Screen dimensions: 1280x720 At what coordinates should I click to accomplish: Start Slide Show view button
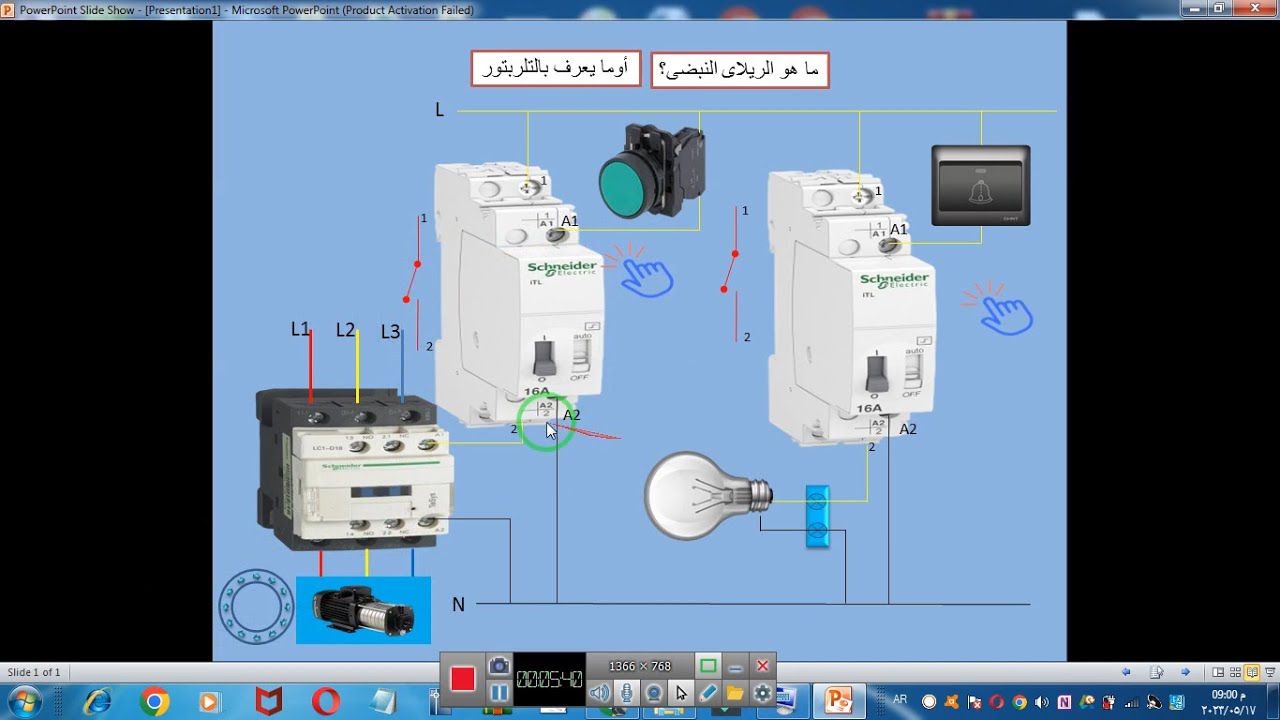point(1269,672)
